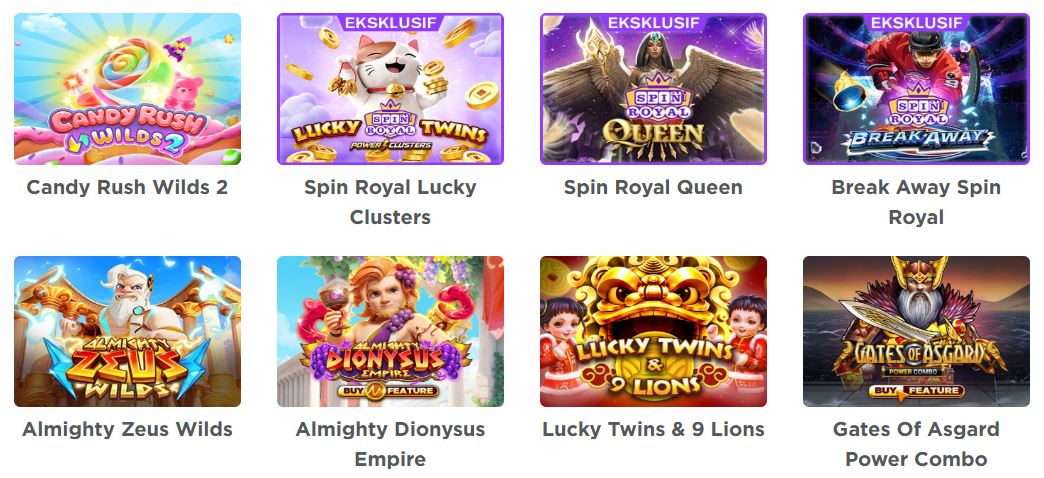Click the EKSKLUSIF badge on Break Away card

[x=916, y=22]
